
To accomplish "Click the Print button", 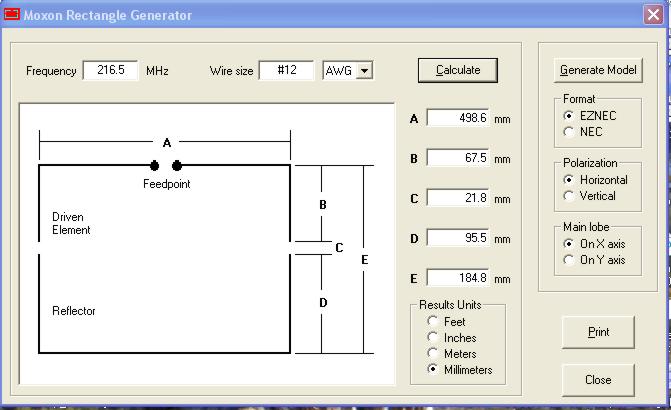I will (598, 332).
